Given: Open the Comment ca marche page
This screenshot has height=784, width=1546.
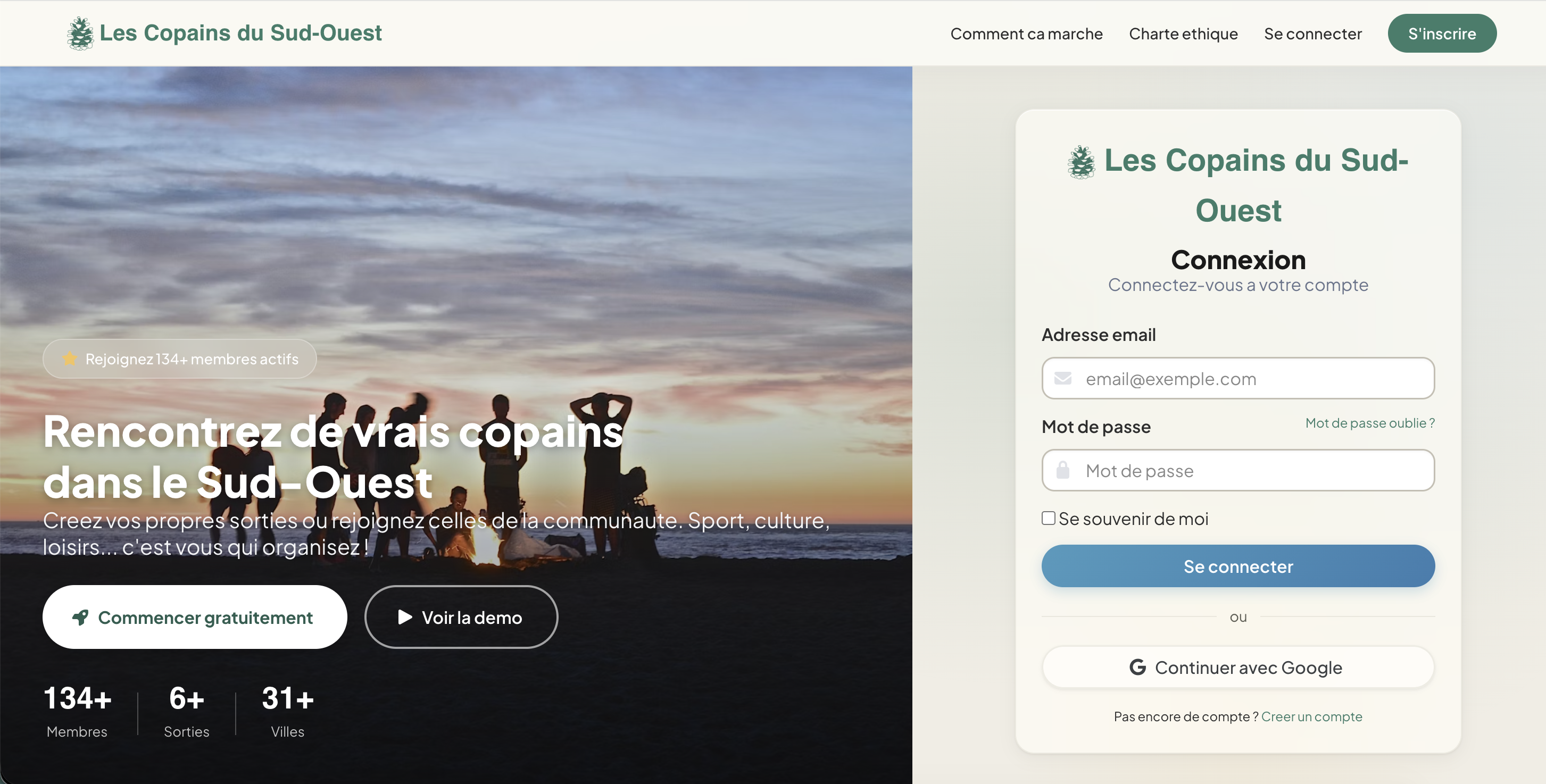Looking at the screenshot, I should (x=1026, y=34).
